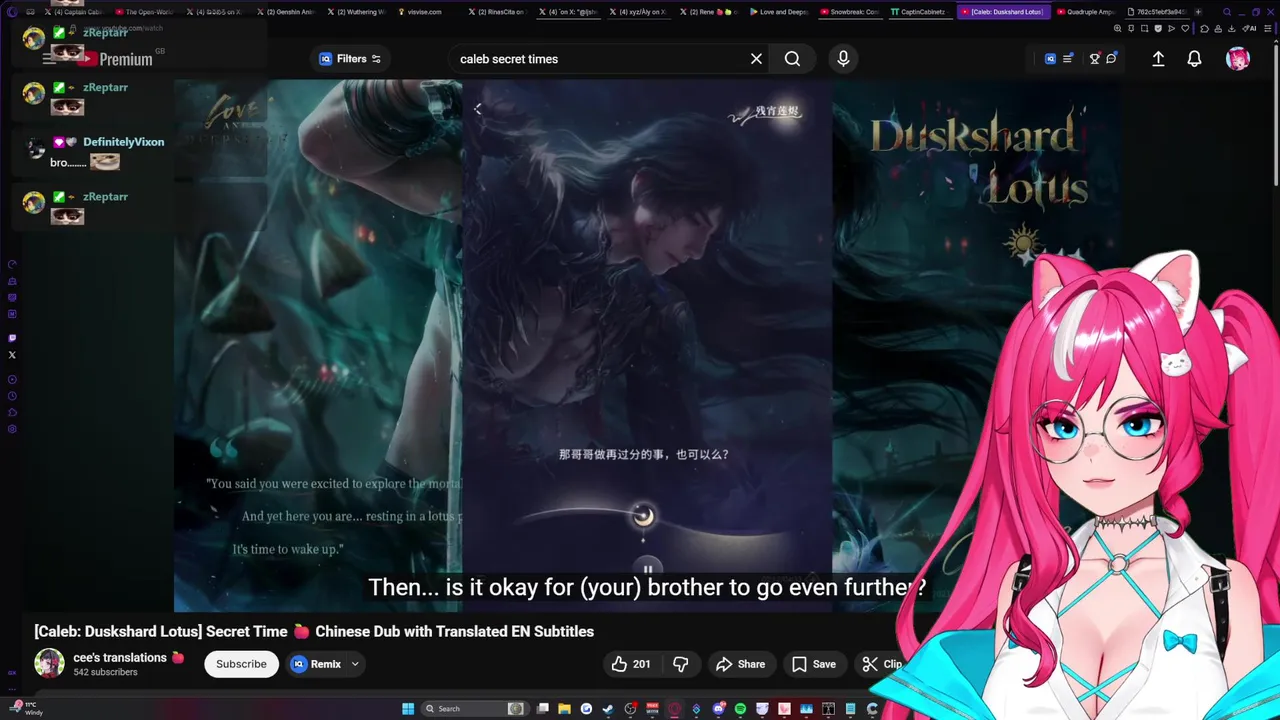Image resolution: width=1280 pixels, height=720 pixels.
Task: Open the account avatar menu
Action: pyautogui.click(x=1238, y=59)
